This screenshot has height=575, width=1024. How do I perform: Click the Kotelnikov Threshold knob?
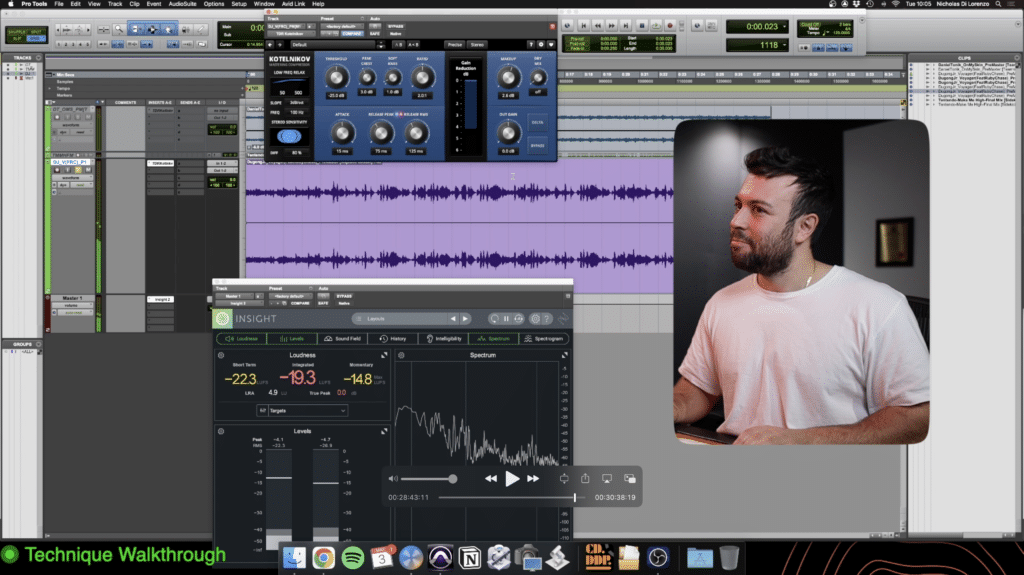[x=336, y=78]
